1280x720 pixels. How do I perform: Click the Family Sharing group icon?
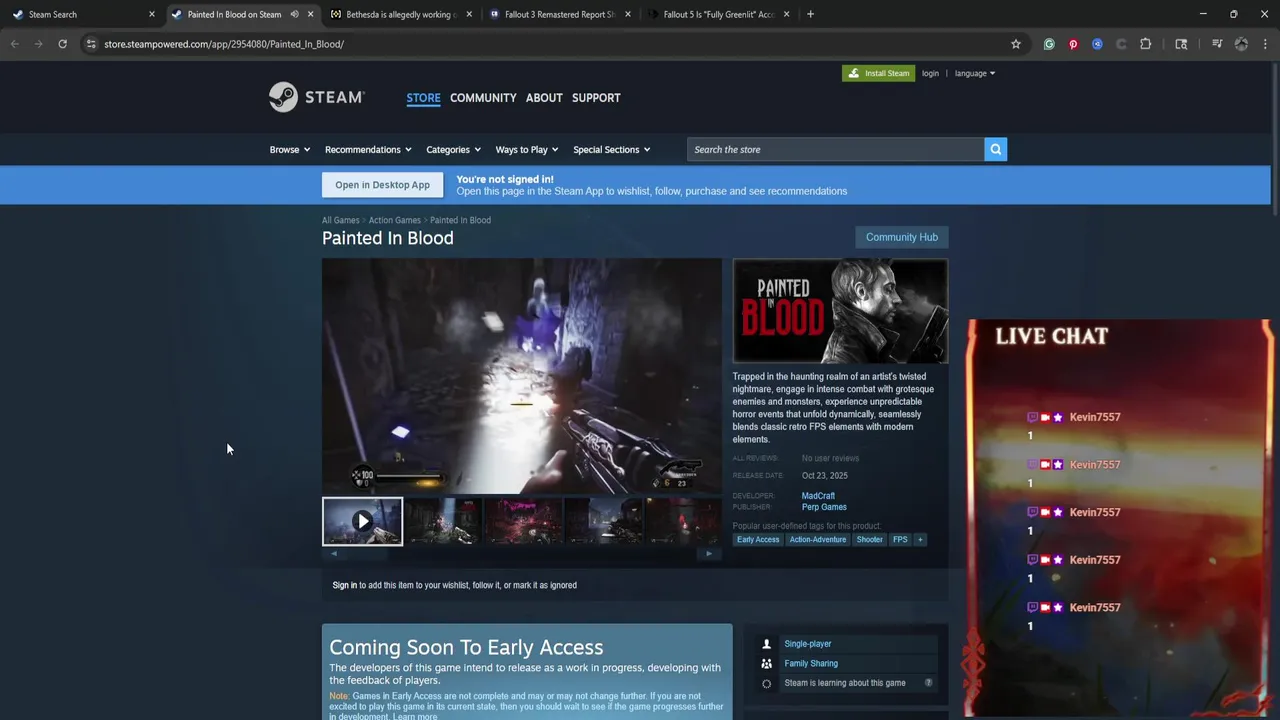tap(766, 663)
